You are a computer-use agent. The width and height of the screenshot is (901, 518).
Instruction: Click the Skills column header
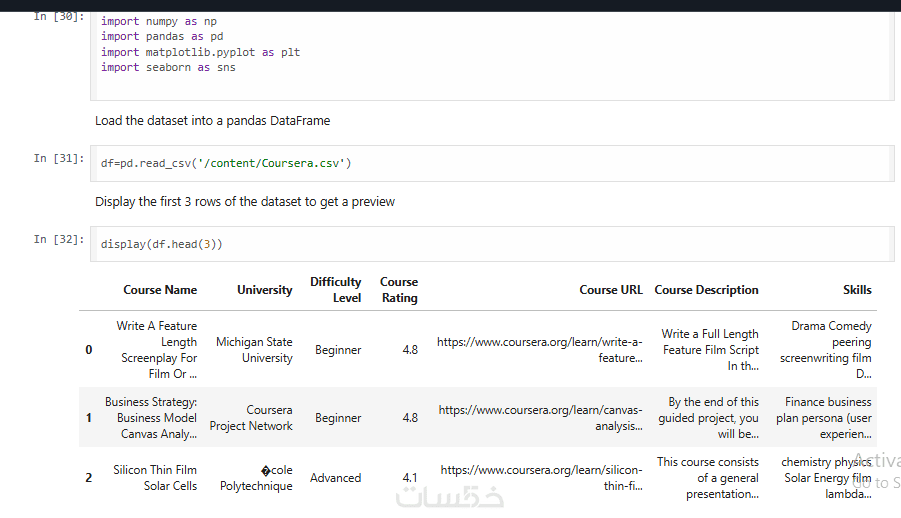[857, 290]
